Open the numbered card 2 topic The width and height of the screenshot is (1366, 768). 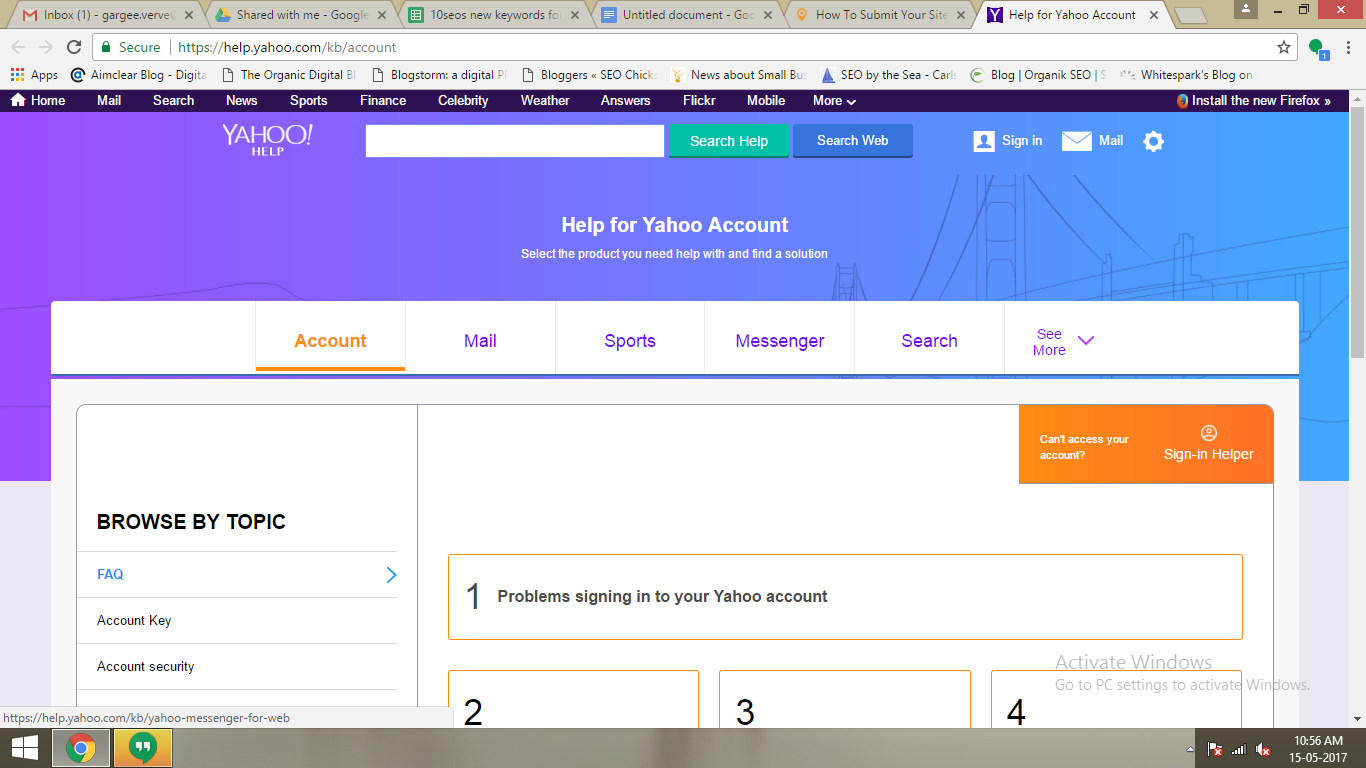coord(573,699)
